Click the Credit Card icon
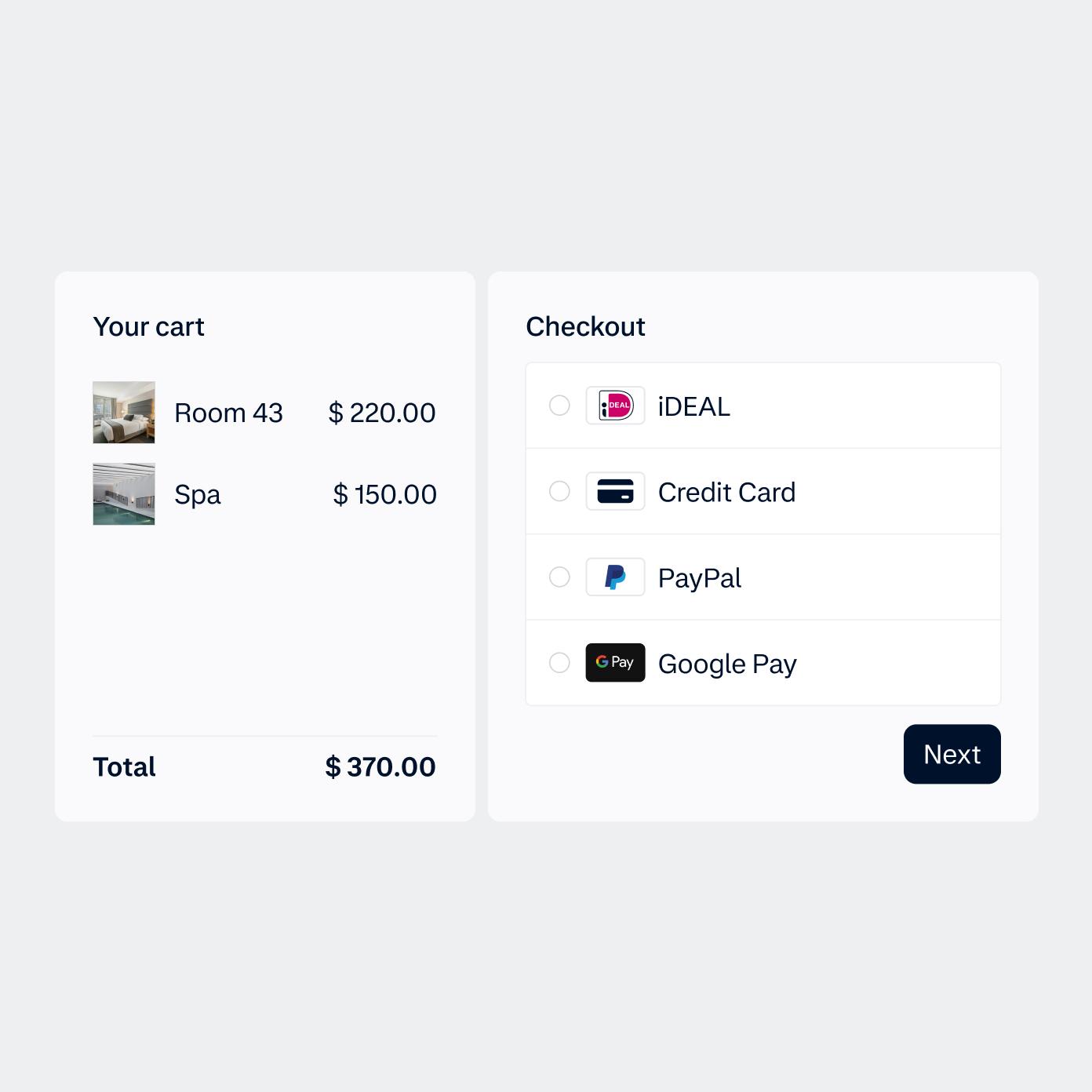 615,491
